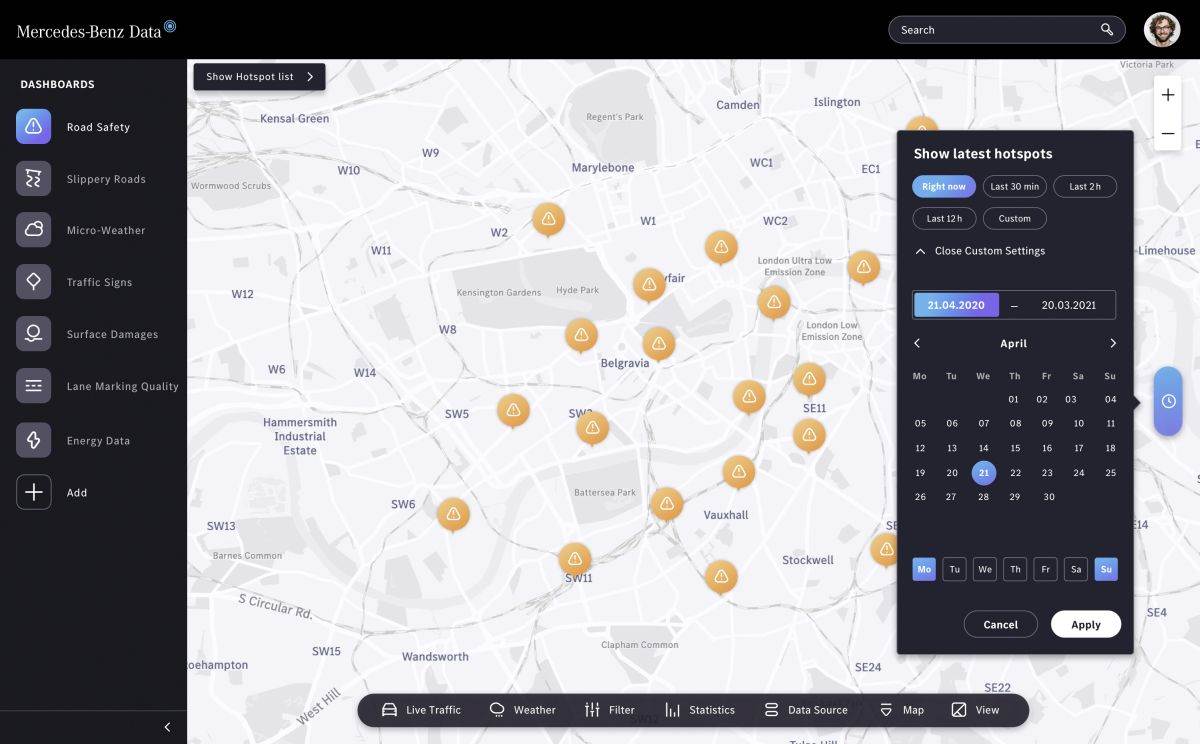Open the Data Source menu
This screenshot has width=1200, height=744.
point(806,709)
